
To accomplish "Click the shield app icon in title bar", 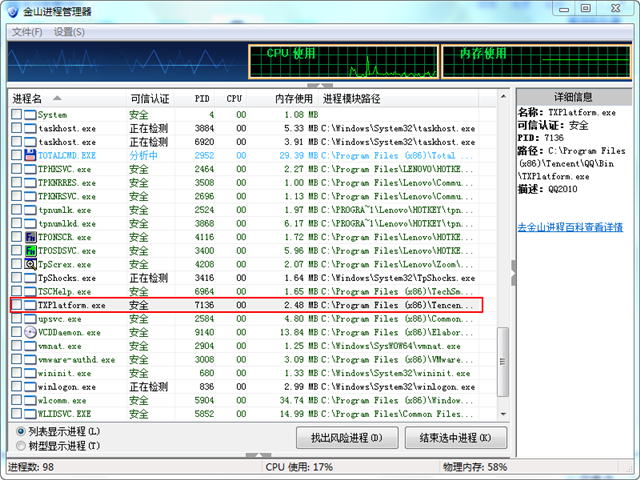I will (13, 11).
